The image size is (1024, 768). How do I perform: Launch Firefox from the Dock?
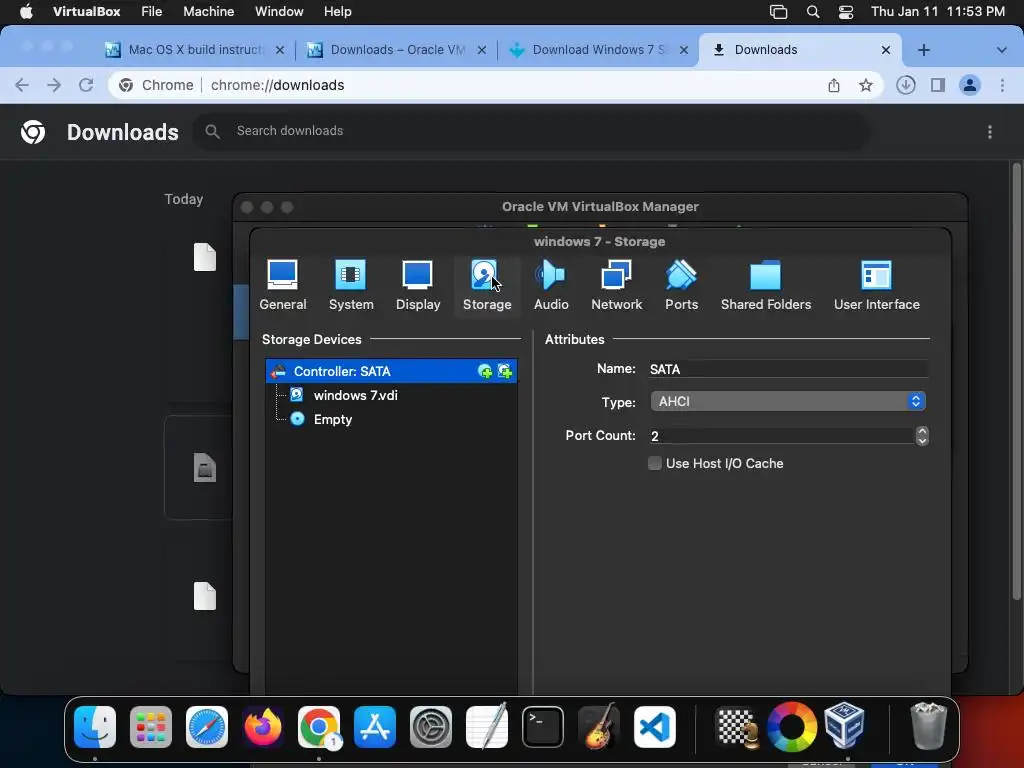pos(263,727)
